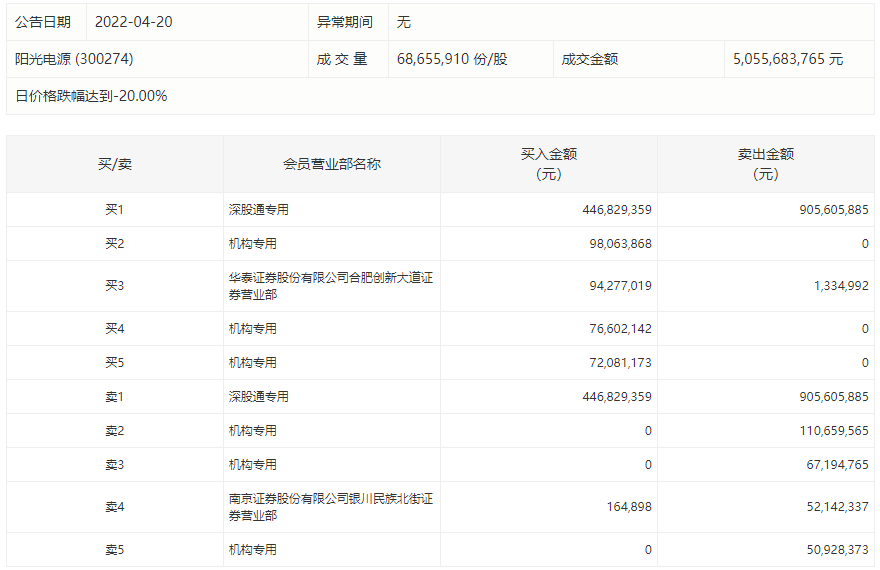
Task: Click 深股通专用 in the 买1 row
Action: click(259, 209)
